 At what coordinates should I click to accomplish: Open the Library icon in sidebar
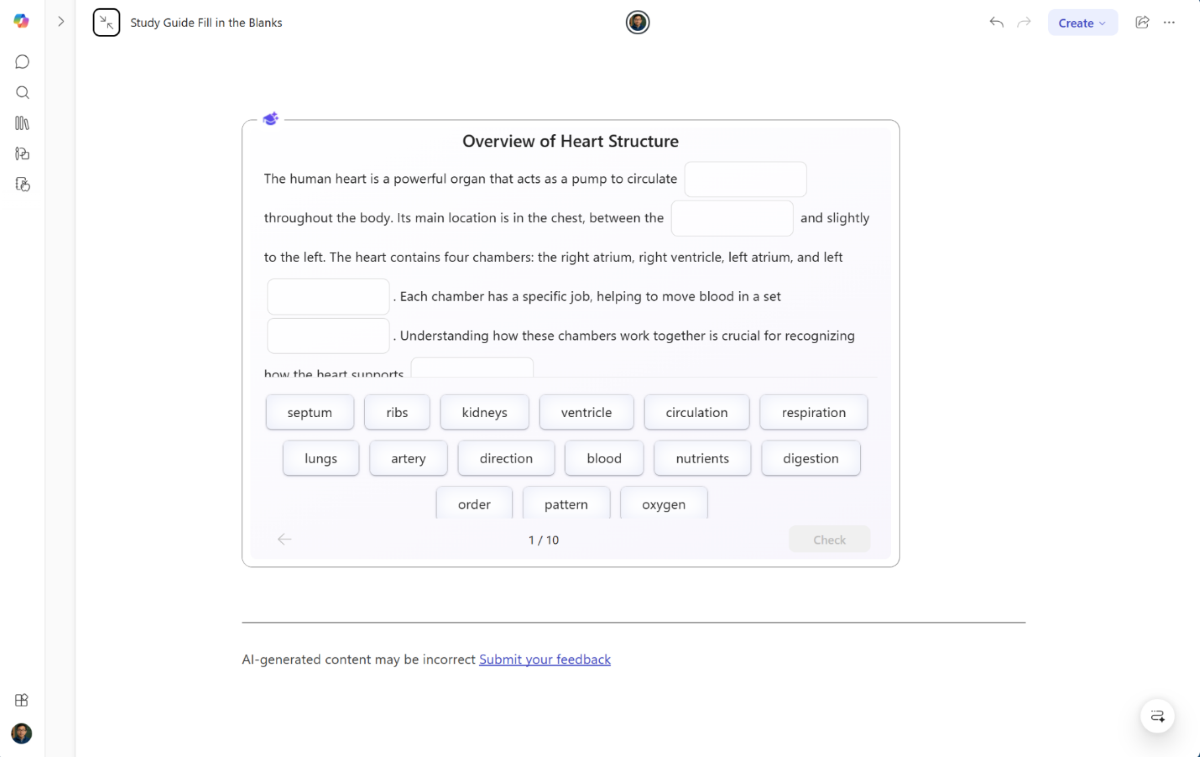(x=22, y=123)
